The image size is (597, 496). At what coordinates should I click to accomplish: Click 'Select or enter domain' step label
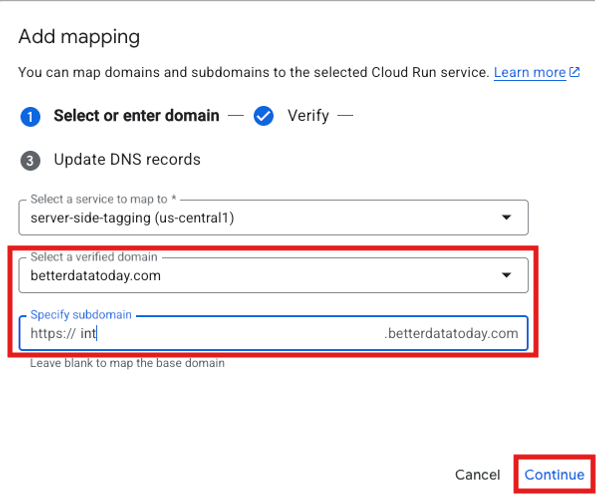[x=136, y=116]
